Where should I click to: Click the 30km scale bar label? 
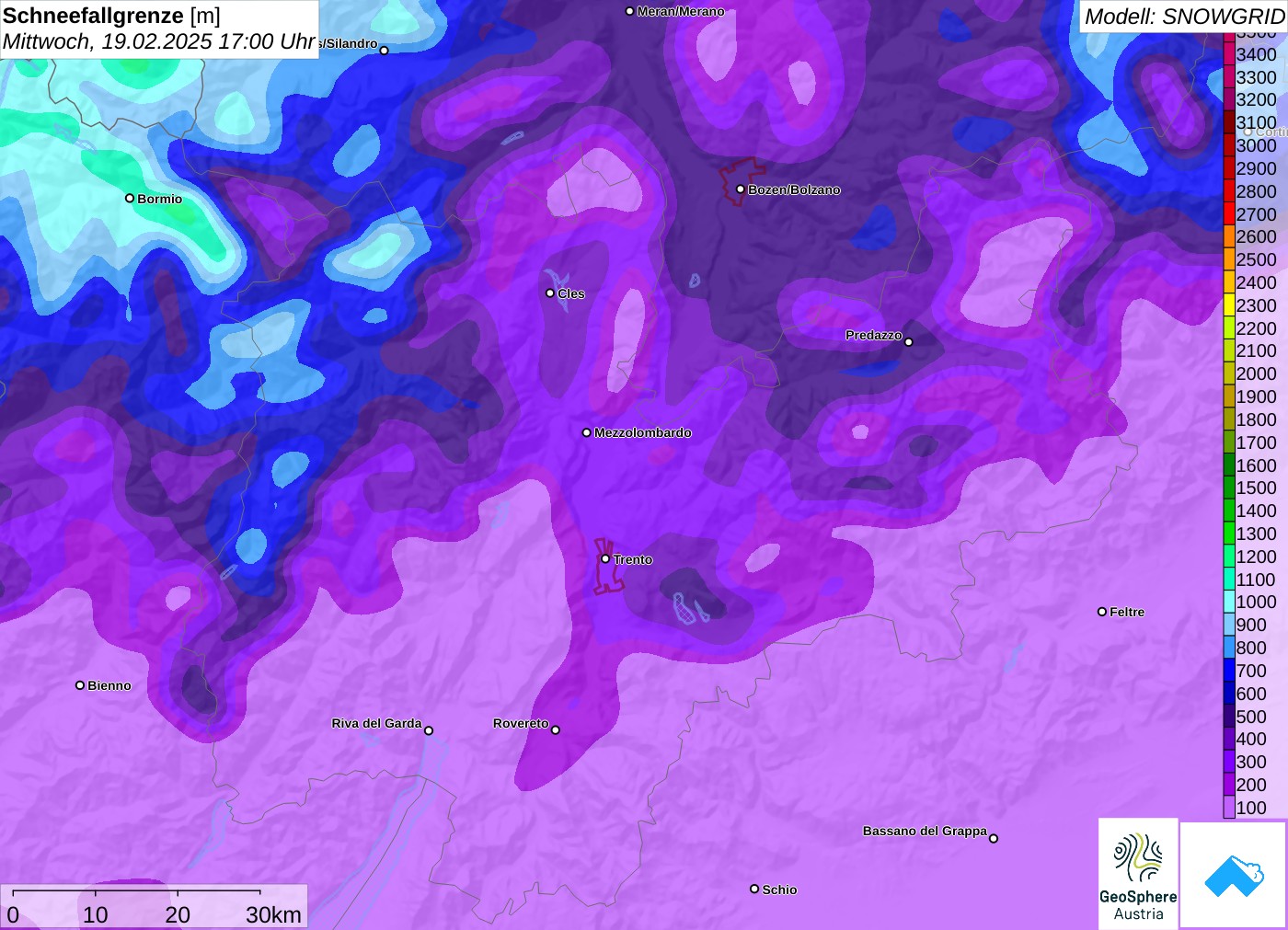[x=273, y=914]
